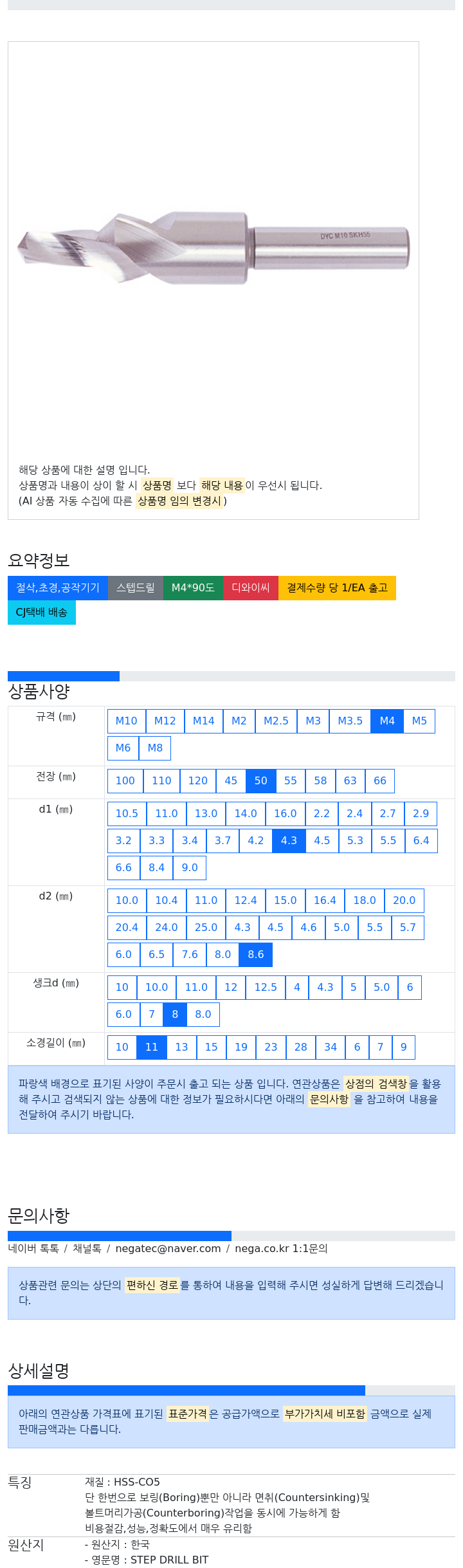Choose the 9.0 d1 option
This screenshot has height=1568, width=463.
tap(190, 867)
